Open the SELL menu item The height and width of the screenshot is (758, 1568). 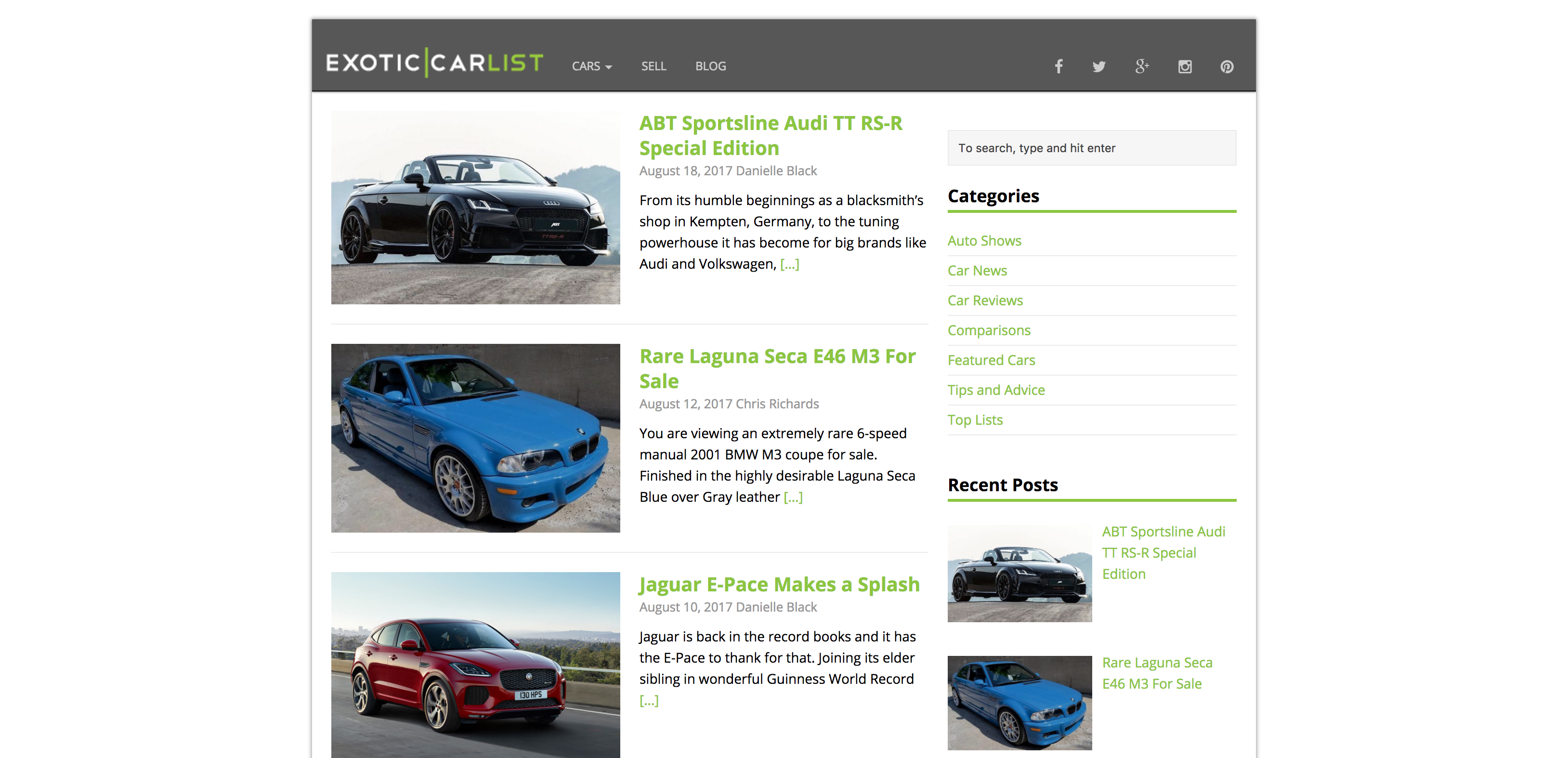[653, 66]
